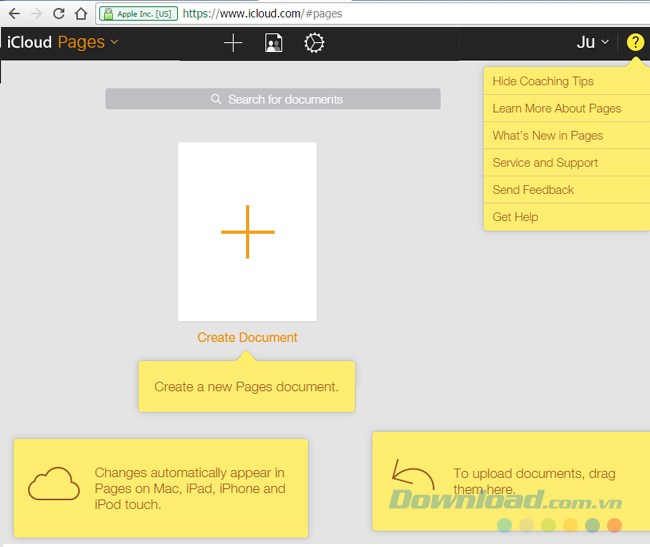Click the blank Create Document thumbnail
This screenshot has width=650, height=547.
pos(247,232)
